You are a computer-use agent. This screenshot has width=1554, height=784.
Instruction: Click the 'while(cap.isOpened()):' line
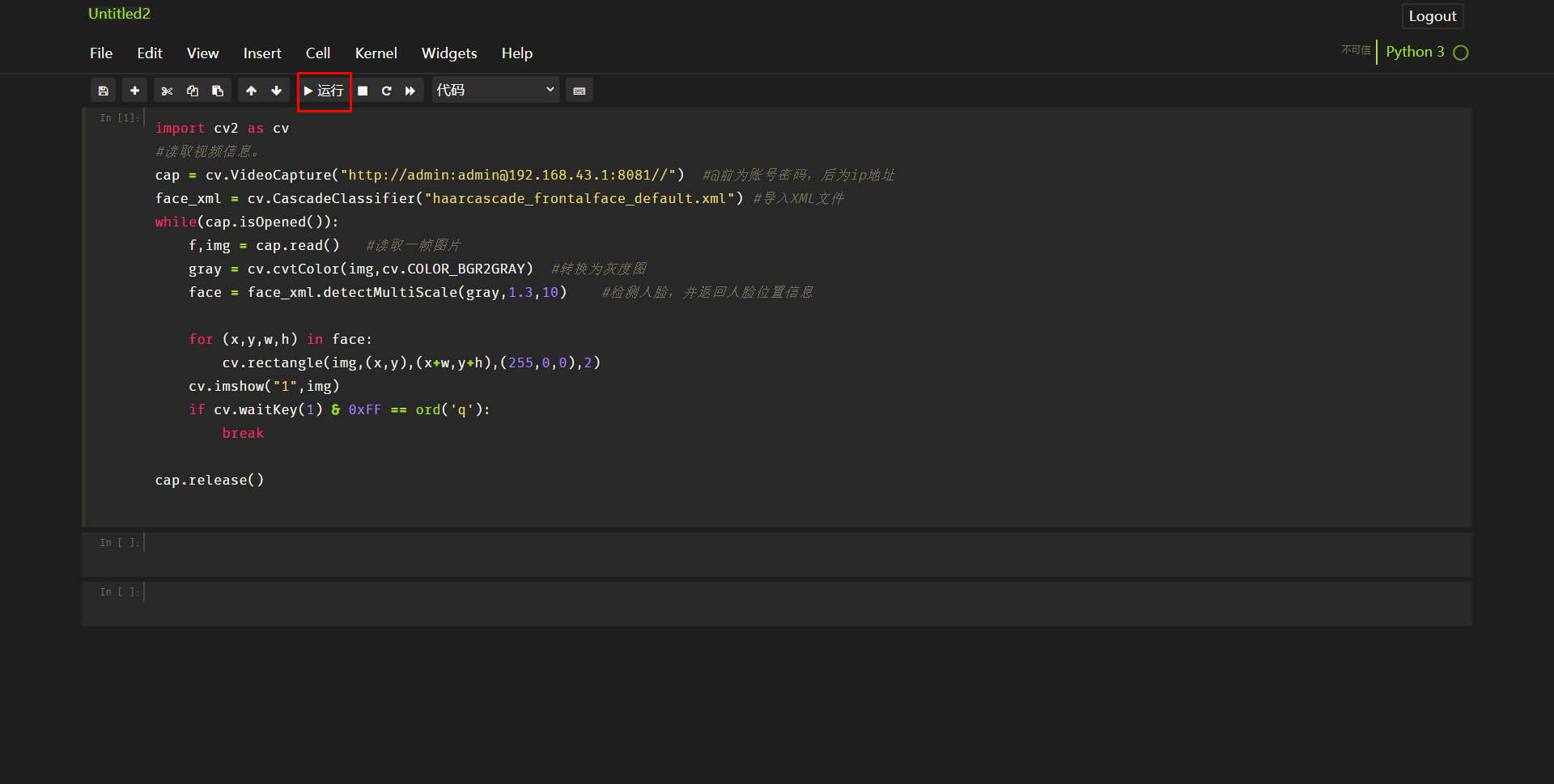(x=247, y=222)
